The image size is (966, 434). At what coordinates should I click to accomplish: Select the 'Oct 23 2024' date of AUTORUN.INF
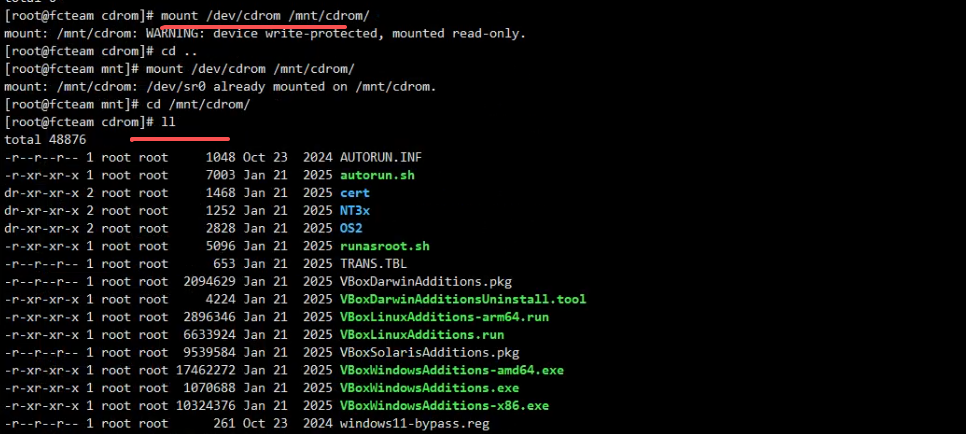pos(288,157)
